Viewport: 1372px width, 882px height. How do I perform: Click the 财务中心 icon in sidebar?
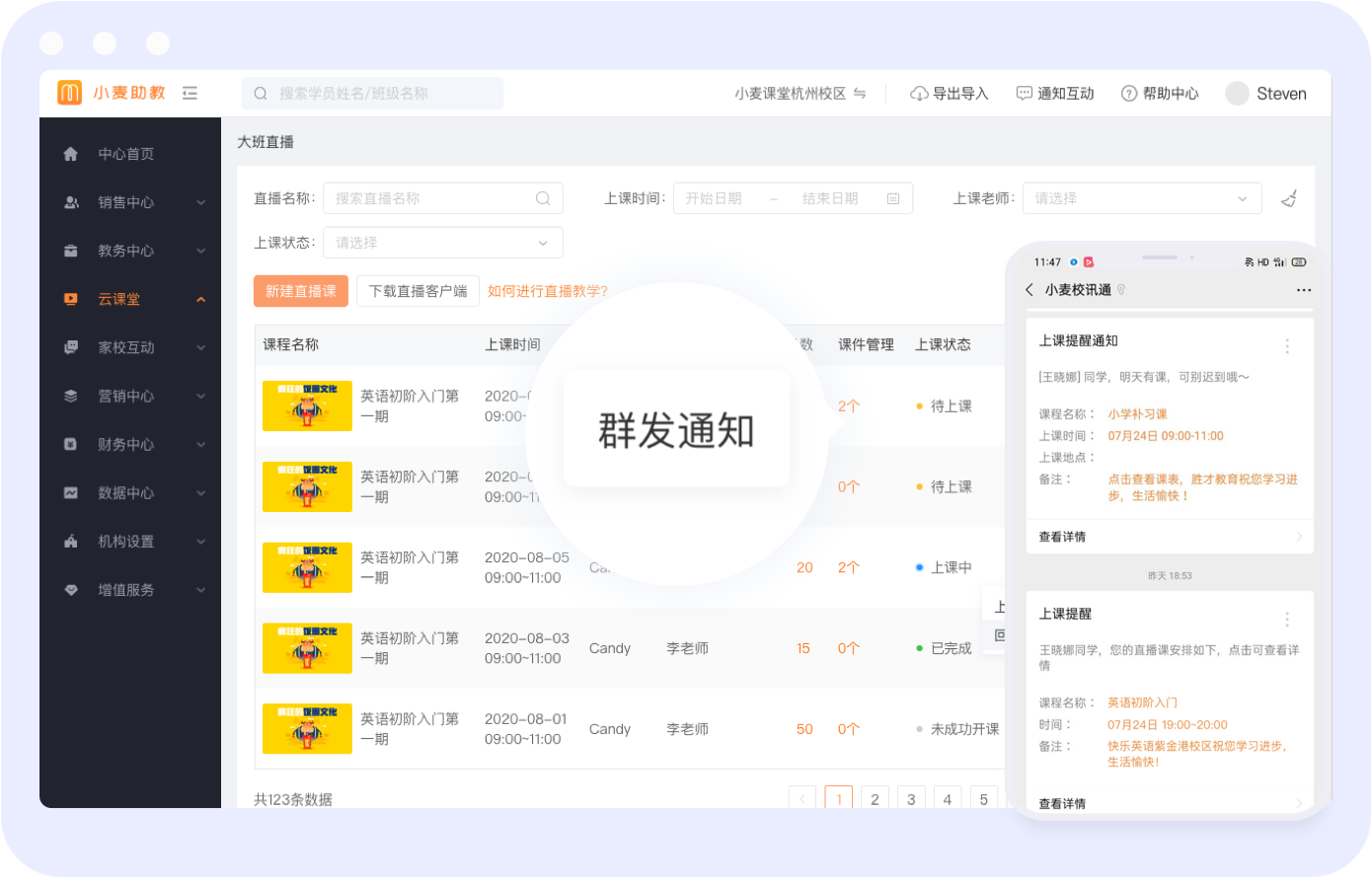[71, 444]
